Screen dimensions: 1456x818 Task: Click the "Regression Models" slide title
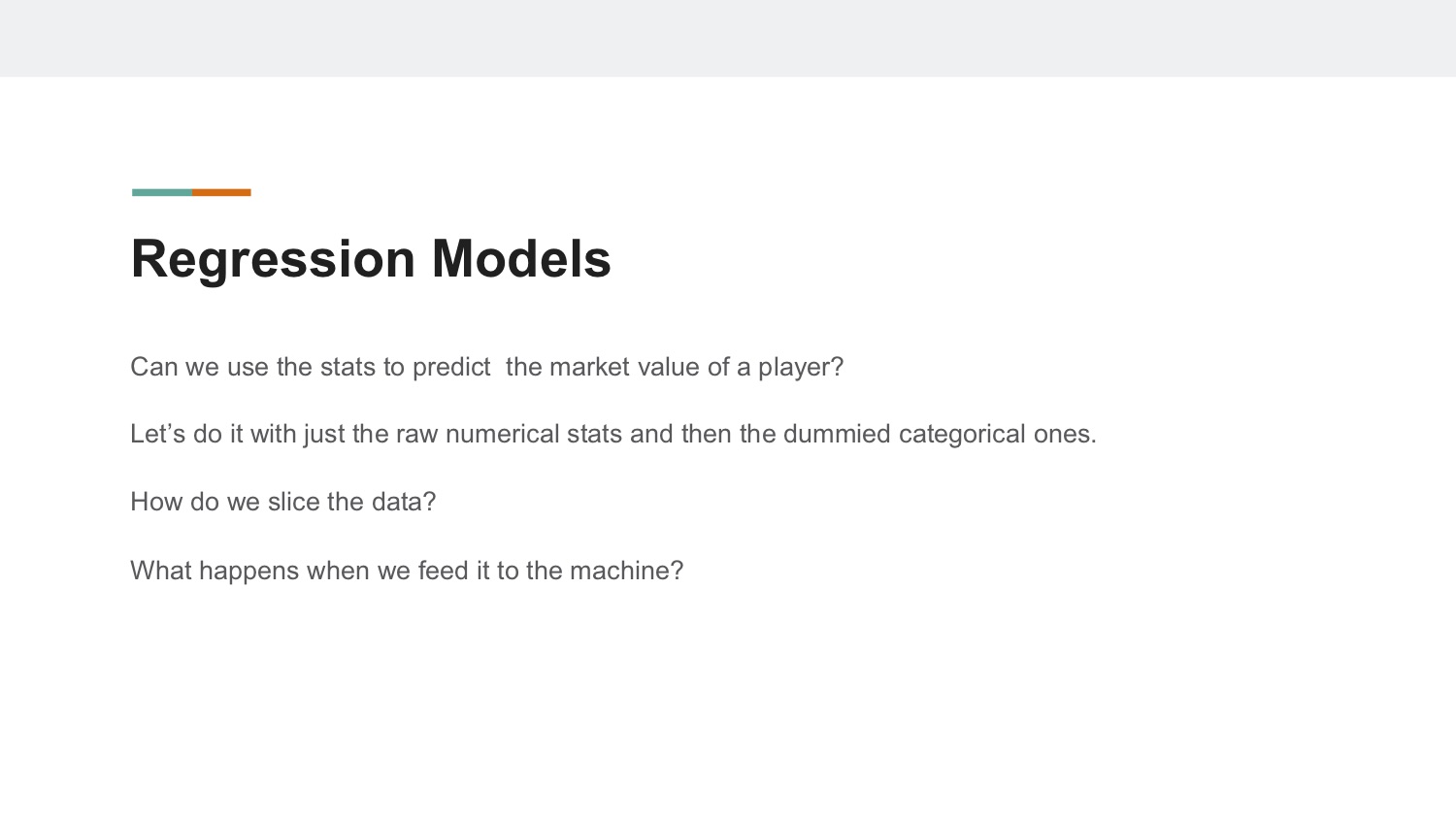[x=371, y=259]
